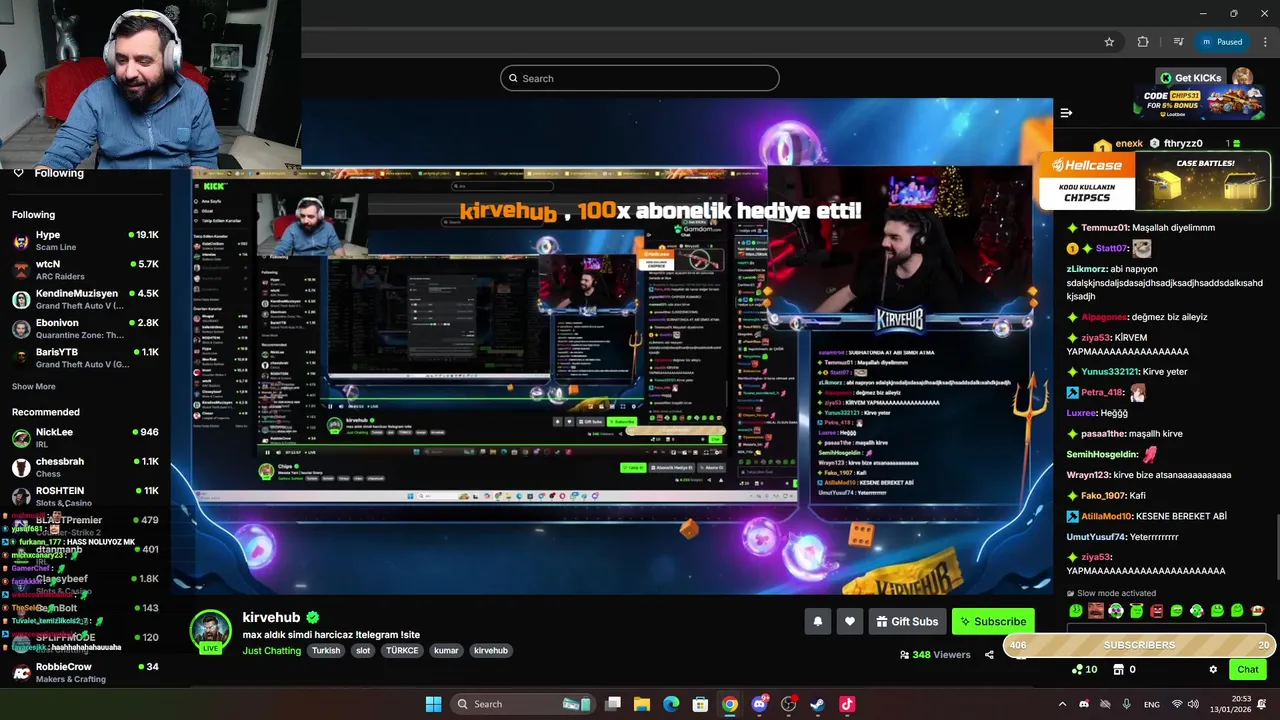Click the TÜRKCE tag
This screenshot has height=720, width=1280.
[x=402, y=650]
